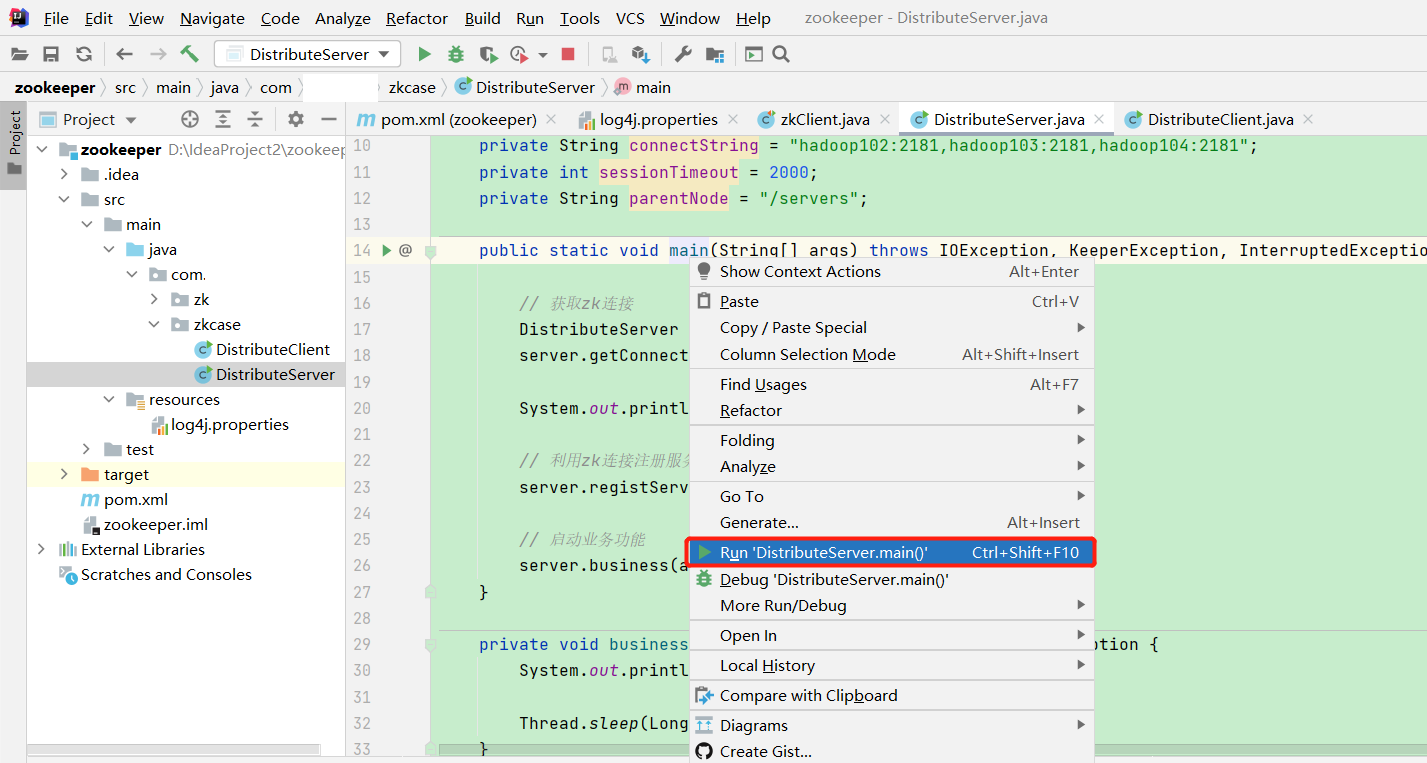Select DistributeClient in project tree
Viewport: 1427px width, 763px height.
pyautogui.click(x=273, y=349)
